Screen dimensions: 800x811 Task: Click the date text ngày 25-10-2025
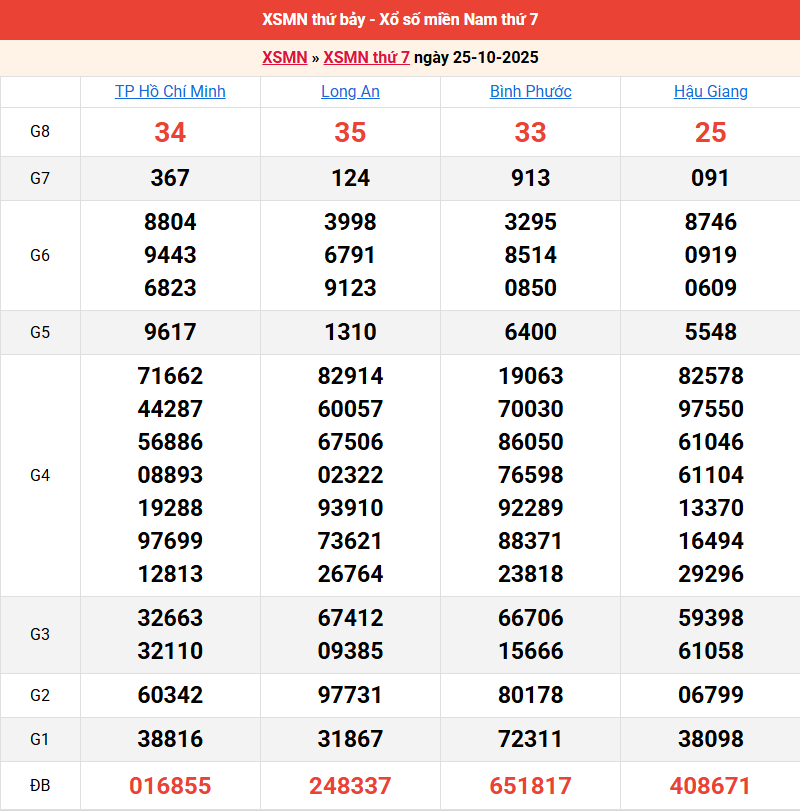476,57
